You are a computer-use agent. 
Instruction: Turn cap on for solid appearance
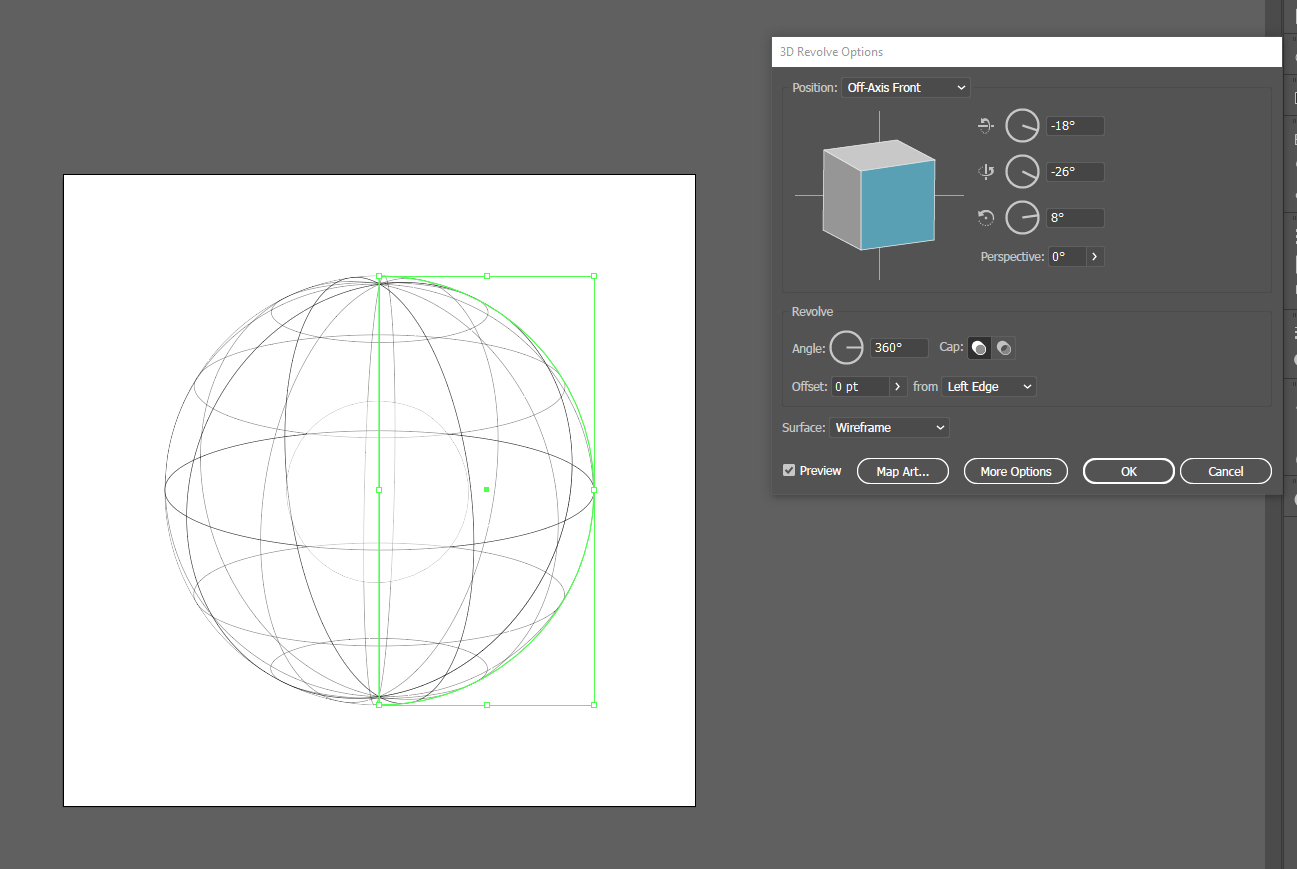980,348
